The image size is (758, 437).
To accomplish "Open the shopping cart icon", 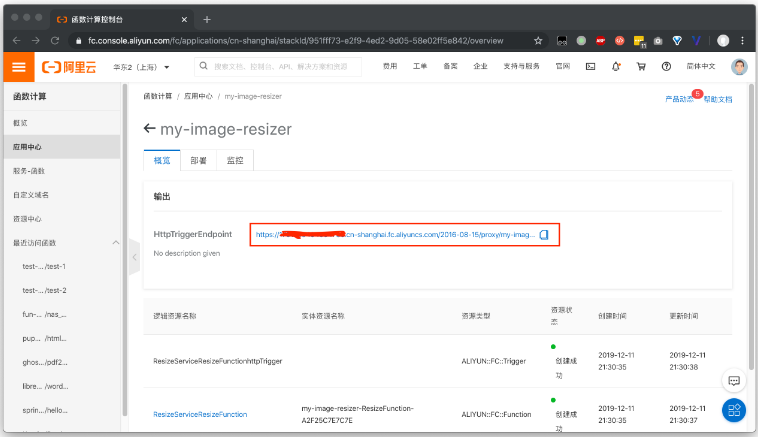I will click(641, 67).
